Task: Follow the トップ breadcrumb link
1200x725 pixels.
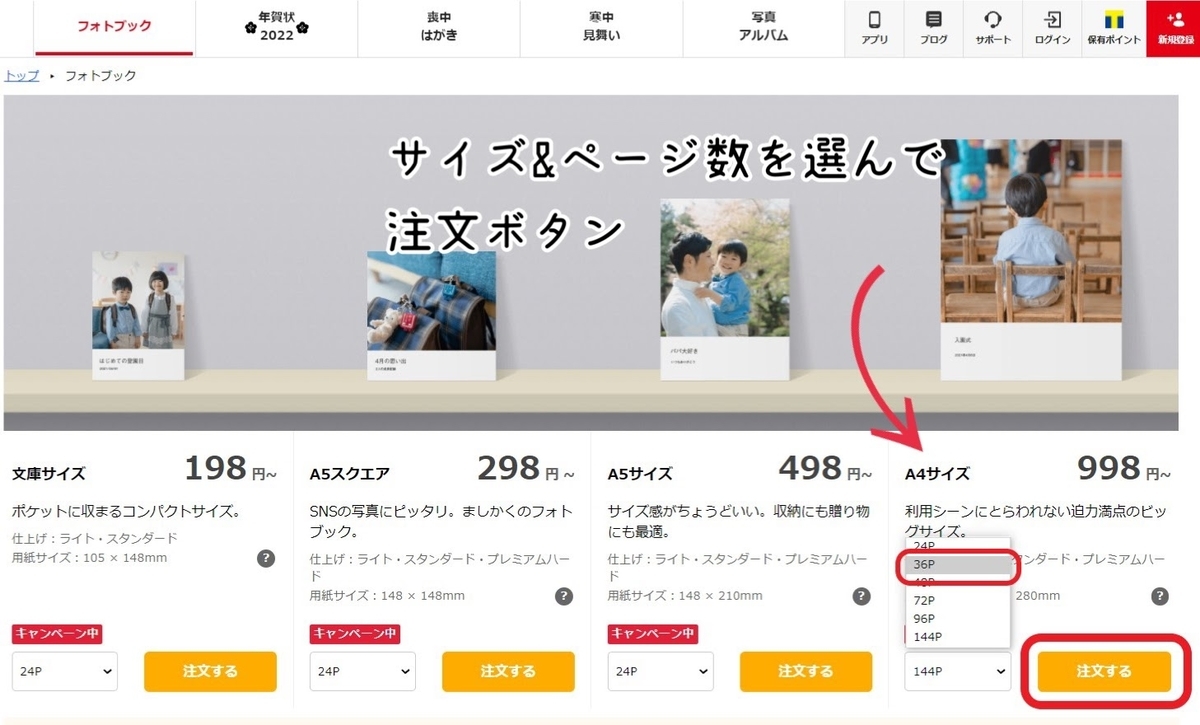Action: click(x=22, y=75)
